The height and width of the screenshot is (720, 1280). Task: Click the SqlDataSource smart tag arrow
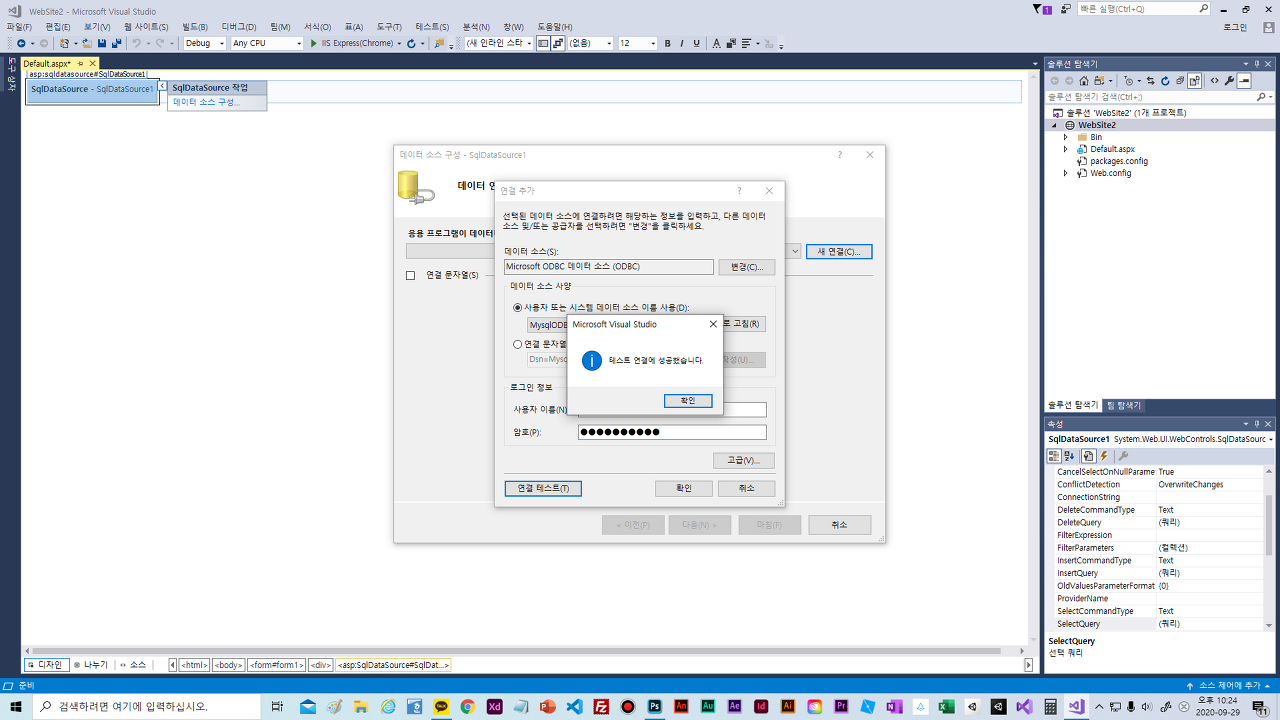[162, 87]
